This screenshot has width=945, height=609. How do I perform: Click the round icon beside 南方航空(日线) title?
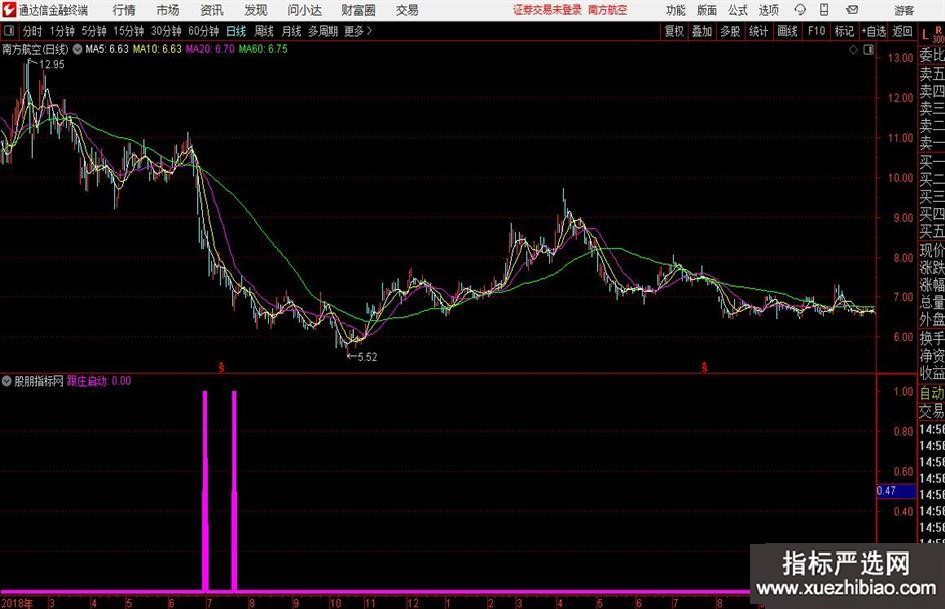[77, 49]
